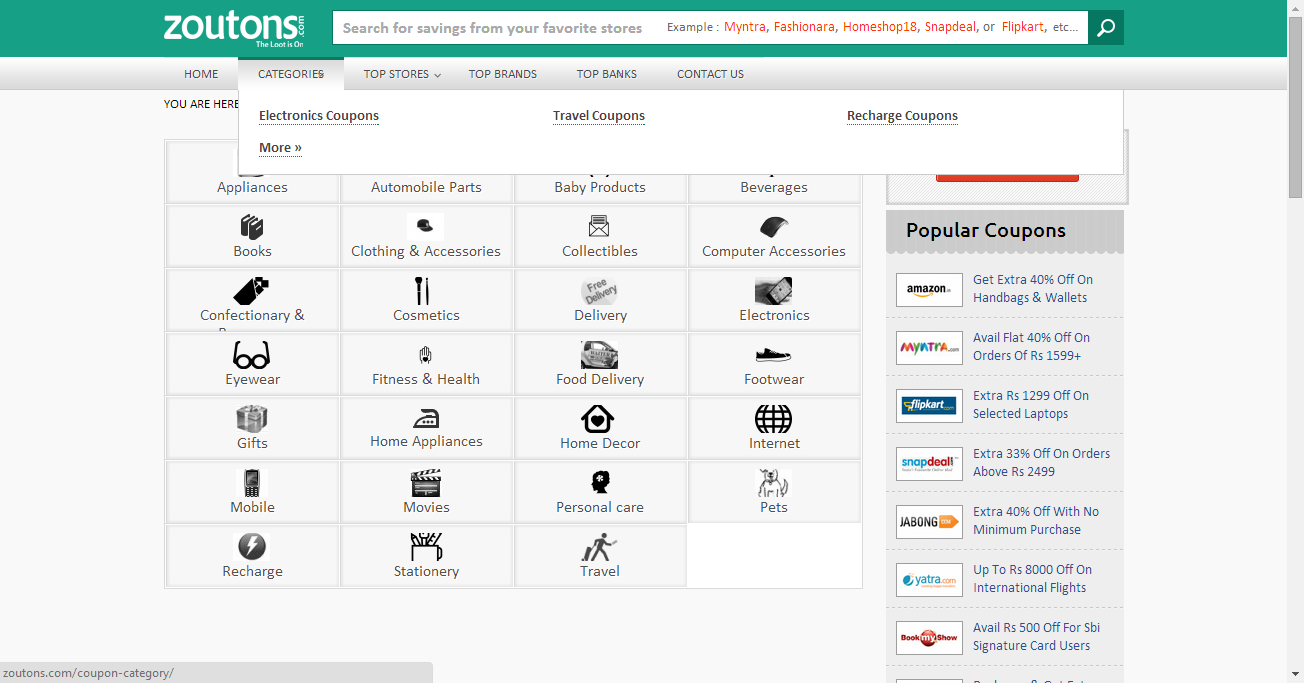Open the Home Decor house icon
1304x683 pixels.
click(597, 419)
